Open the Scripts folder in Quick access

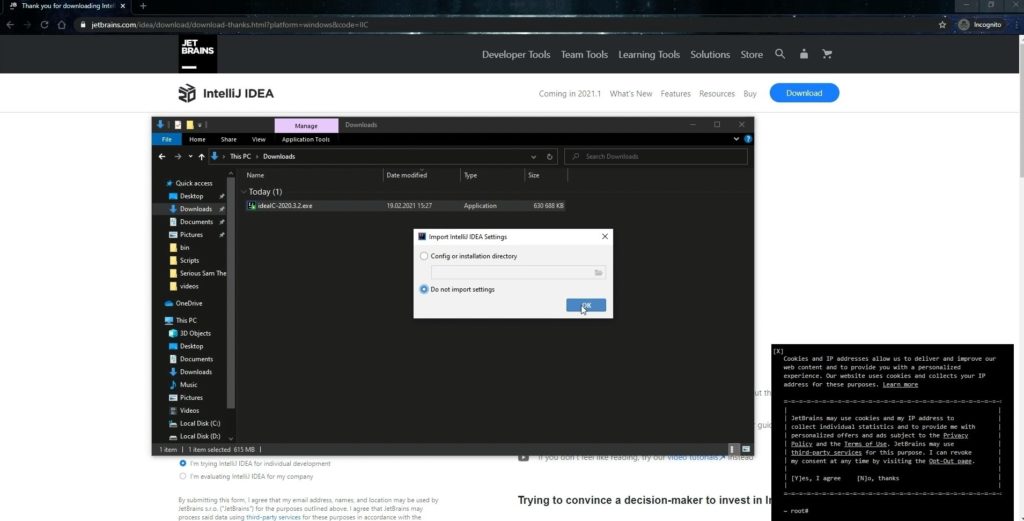[184, 260]
